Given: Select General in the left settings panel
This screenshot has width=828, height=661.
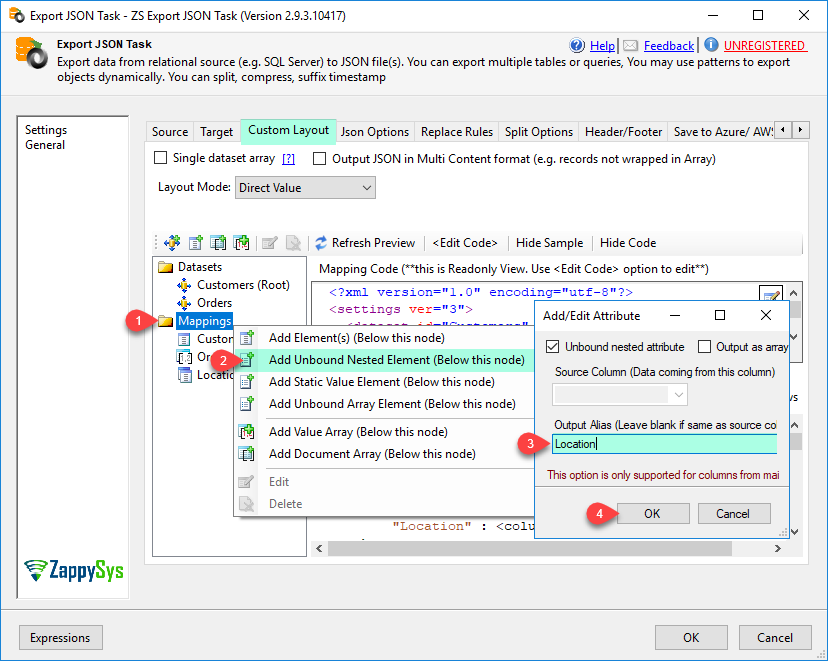Looking at the screenshot, I should click(45, 145).
